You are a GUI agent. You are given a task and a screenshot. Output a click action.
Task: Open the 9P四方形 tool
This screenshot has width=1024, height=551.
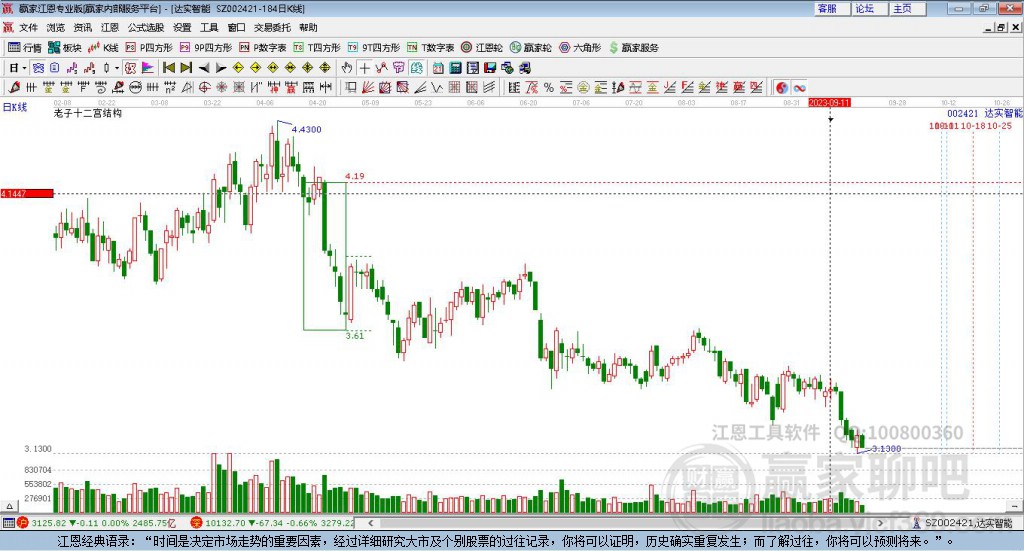(x=206, y=48)
